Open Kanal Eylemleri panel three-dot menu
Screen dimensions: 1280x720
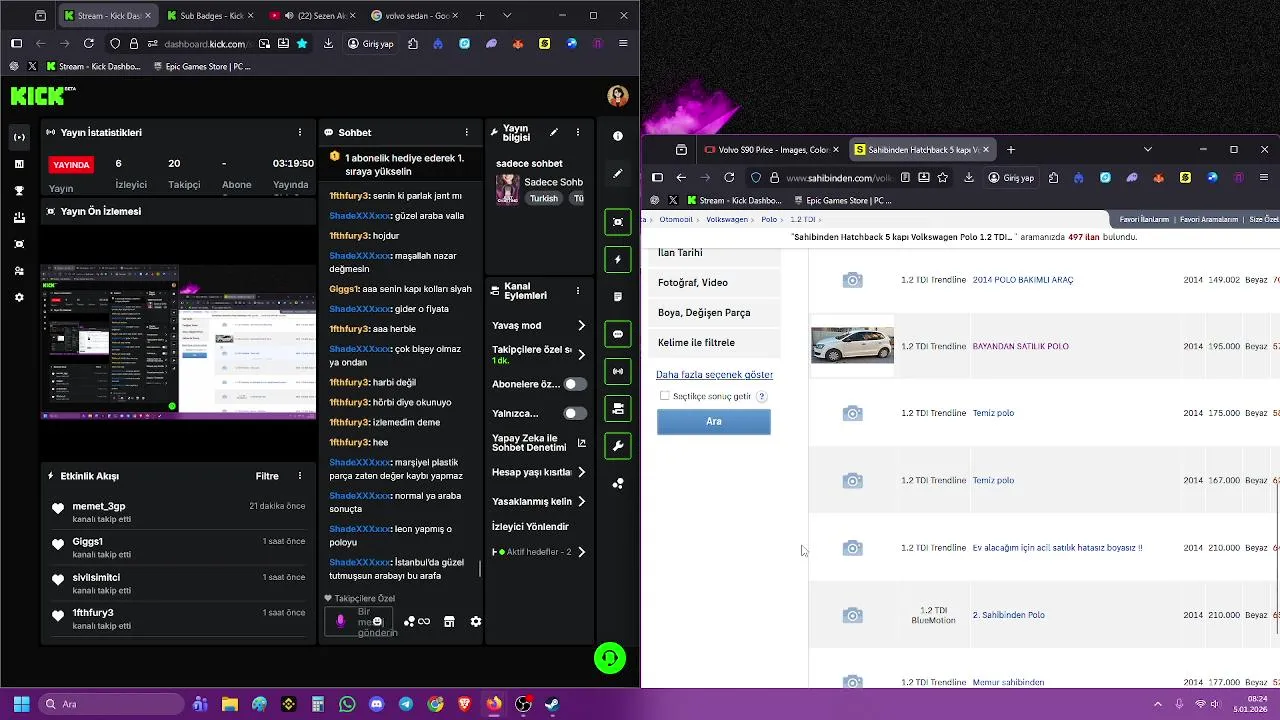coord(577,291)
